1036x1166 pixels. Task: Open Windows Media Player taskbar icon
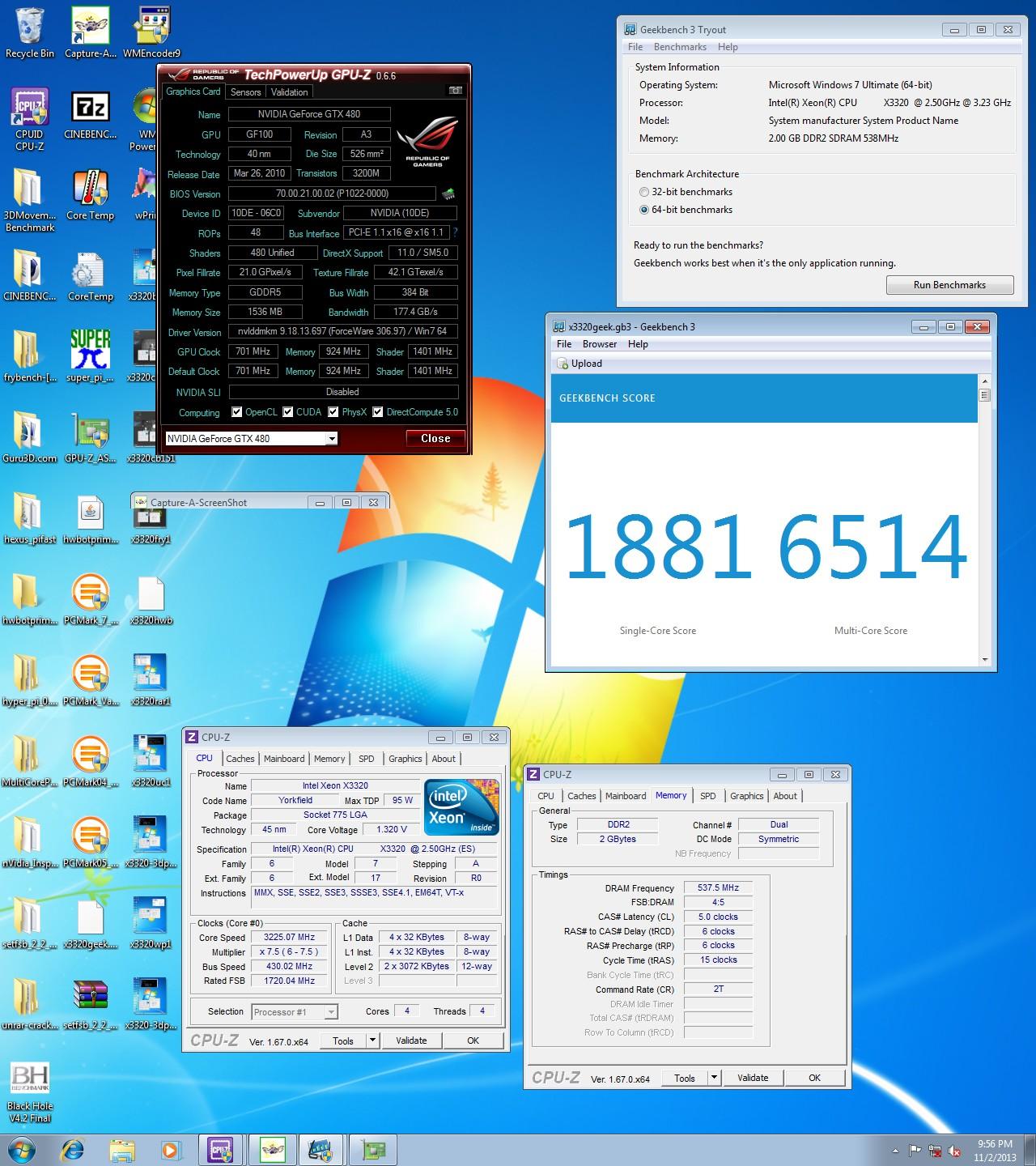point(170,1150)
